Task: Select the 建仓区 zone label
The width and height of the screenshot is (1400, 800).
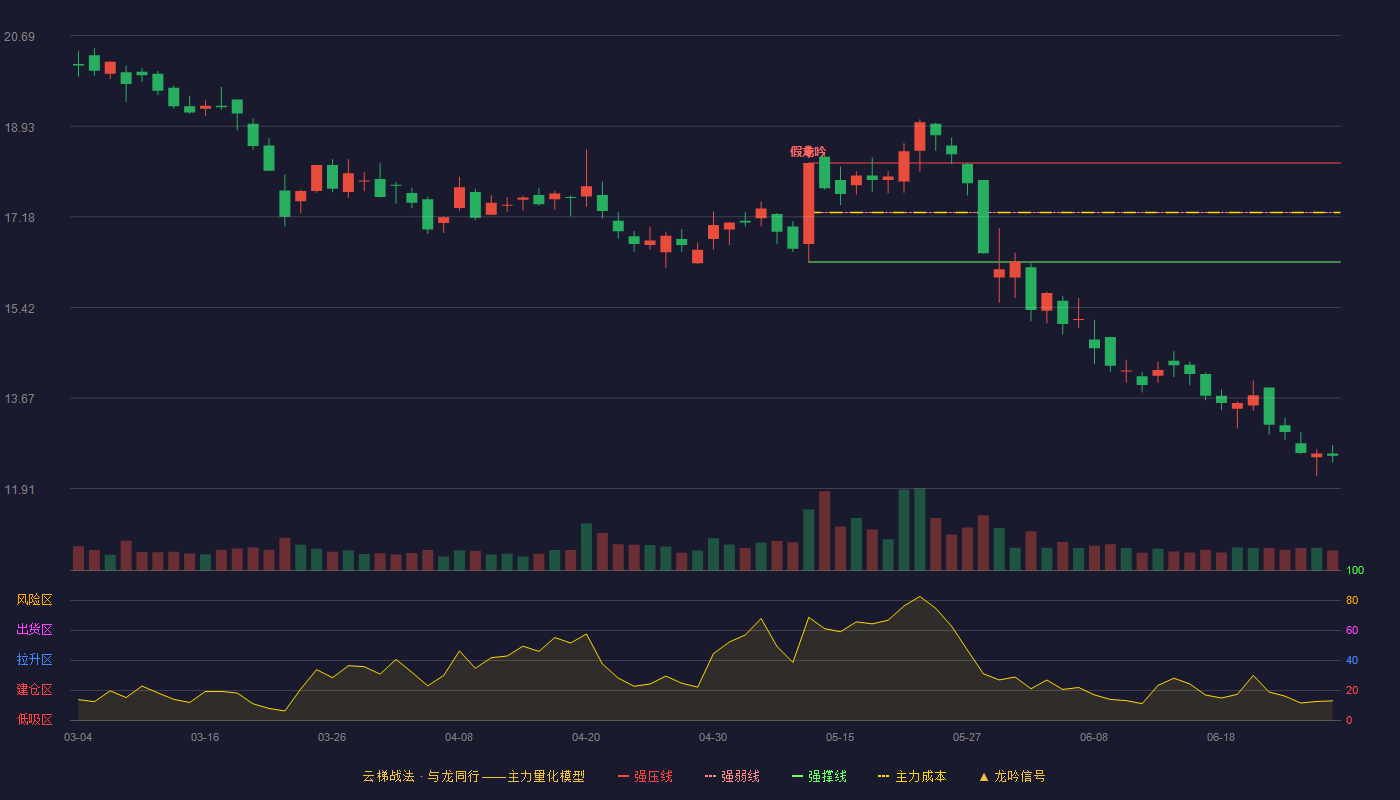Action: [x=34, y=690]
